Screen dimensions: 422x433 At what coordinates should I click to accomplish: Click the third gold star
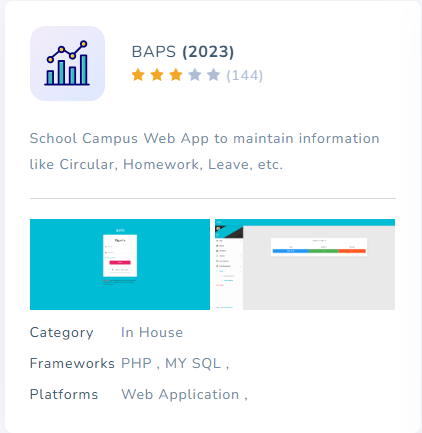[176, 75]
